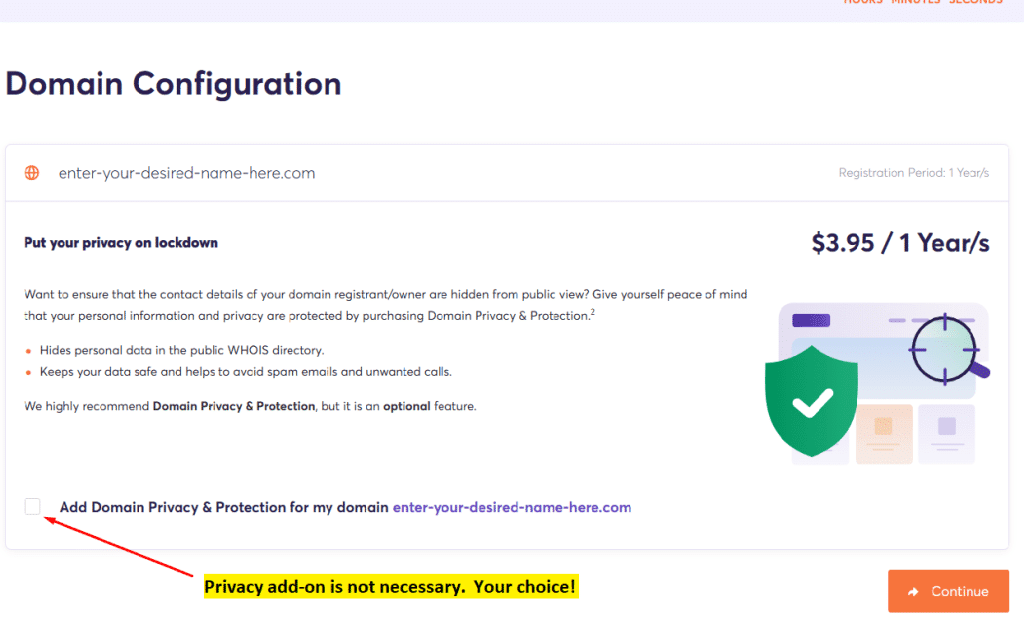Click the footnote 2 superscript after Protection

pyautogui.click(x=592, y=312)
